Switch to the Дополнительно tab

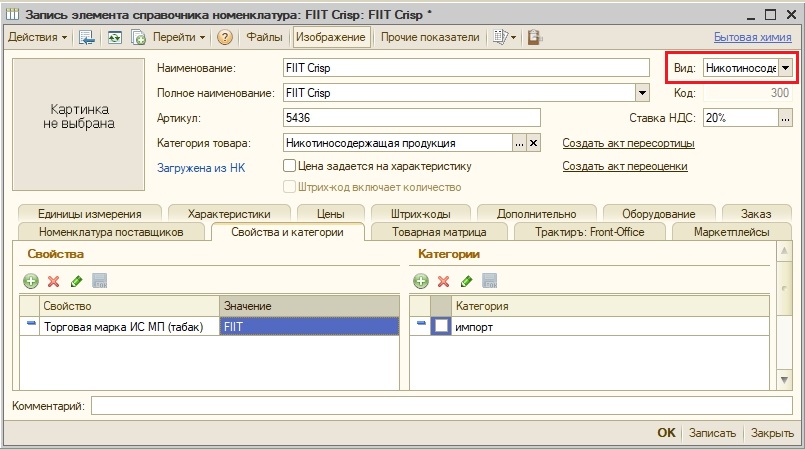[536, 213]
